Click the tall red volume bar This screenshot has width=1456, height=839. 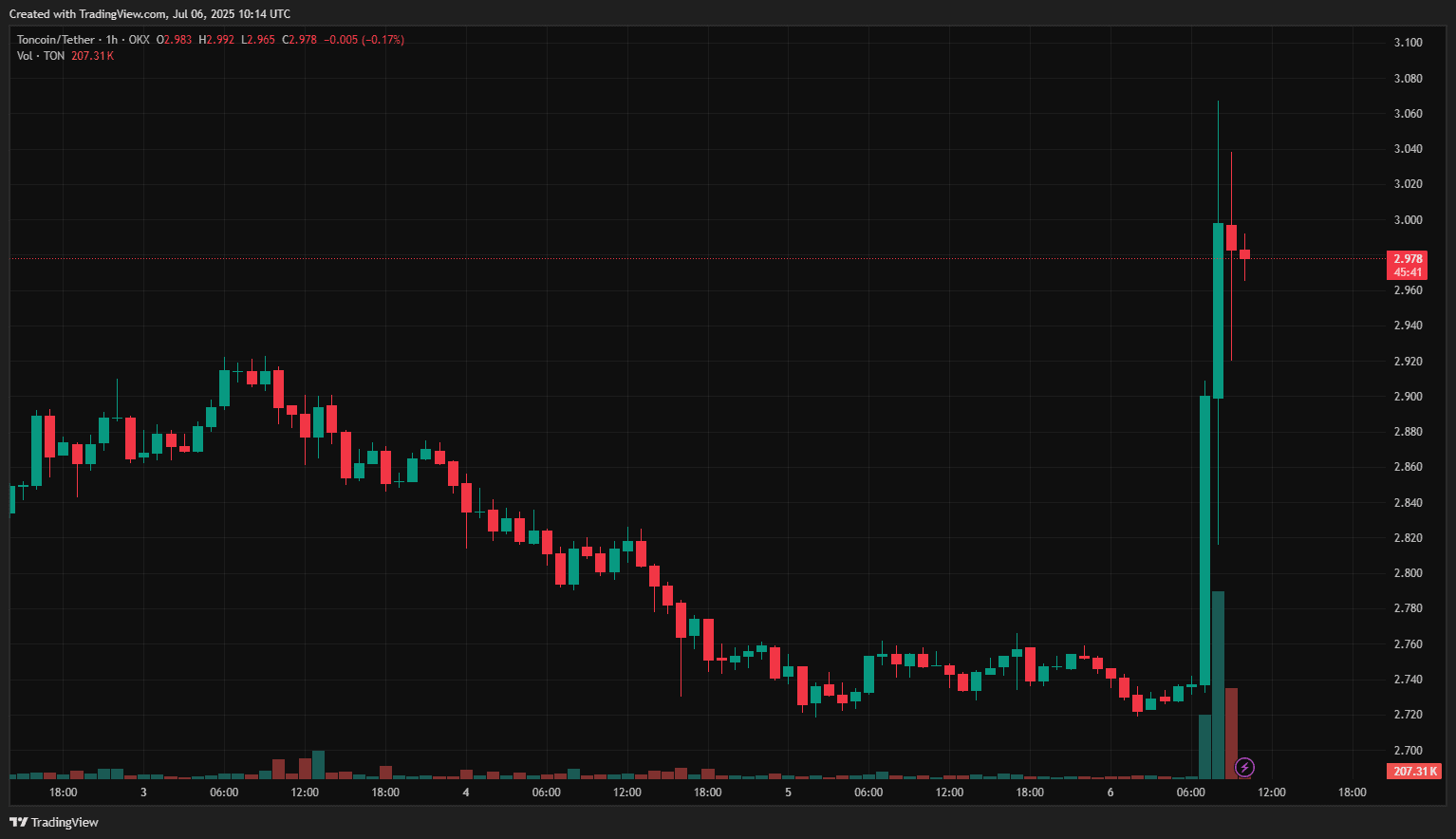[1231, 733]
